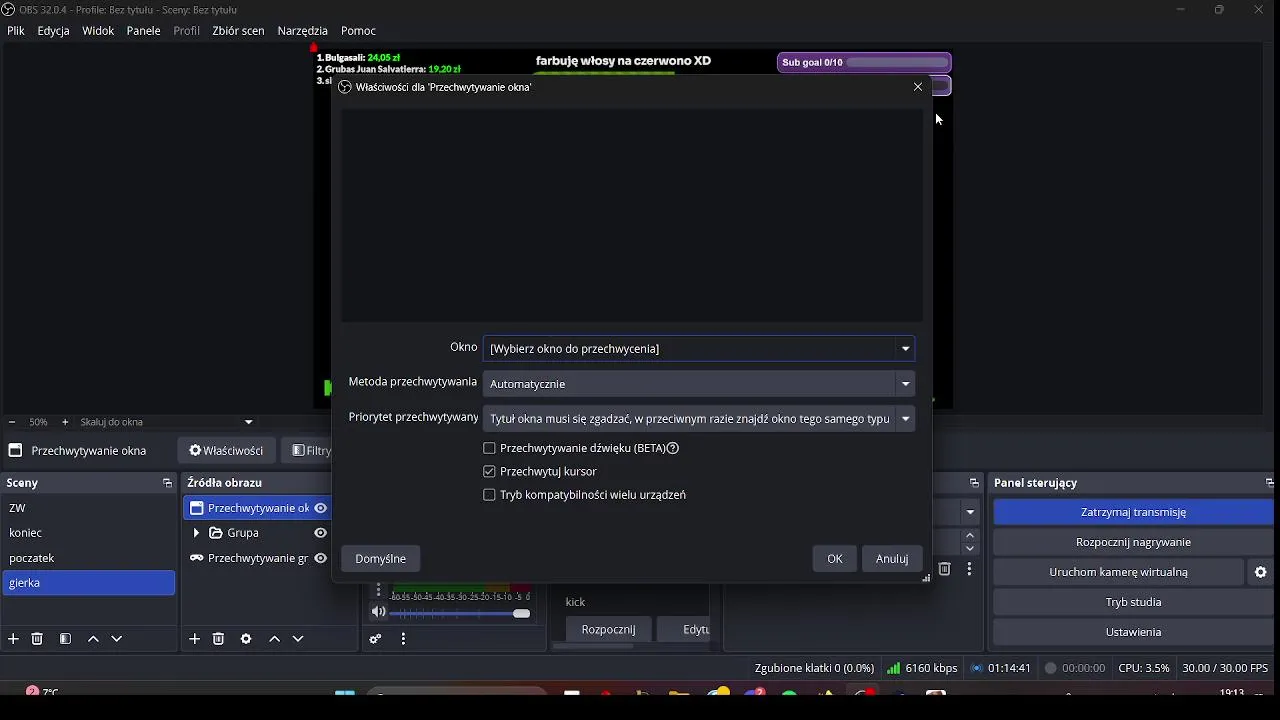Move the selected source down
The width and height of the screenshot is (1280, 720).
(x=298, y=639)
